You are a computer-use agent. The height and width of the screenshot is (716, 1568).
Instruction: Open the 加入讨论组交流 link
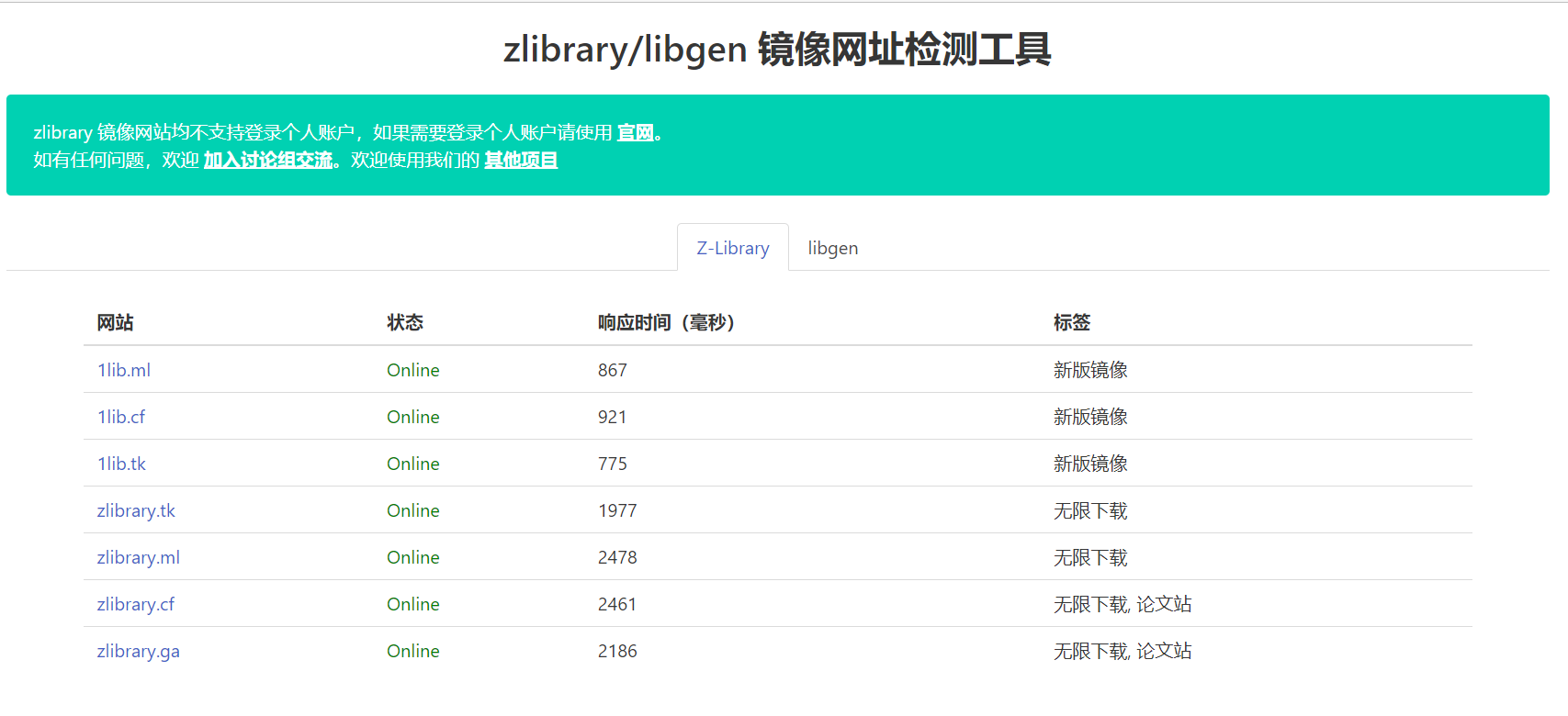(268, 160)
